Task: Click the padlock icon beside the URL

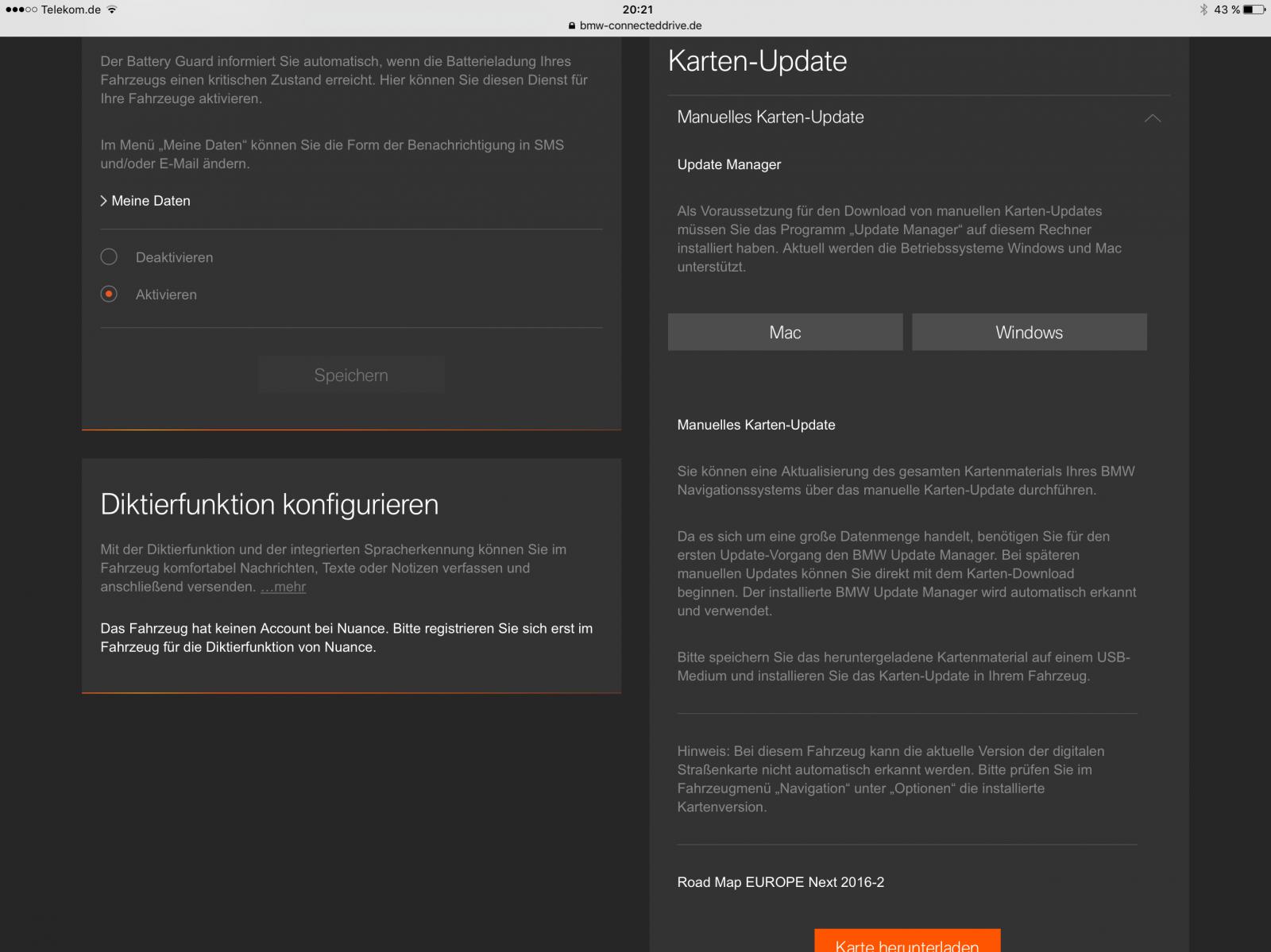Action: click(x=572, y=25)
